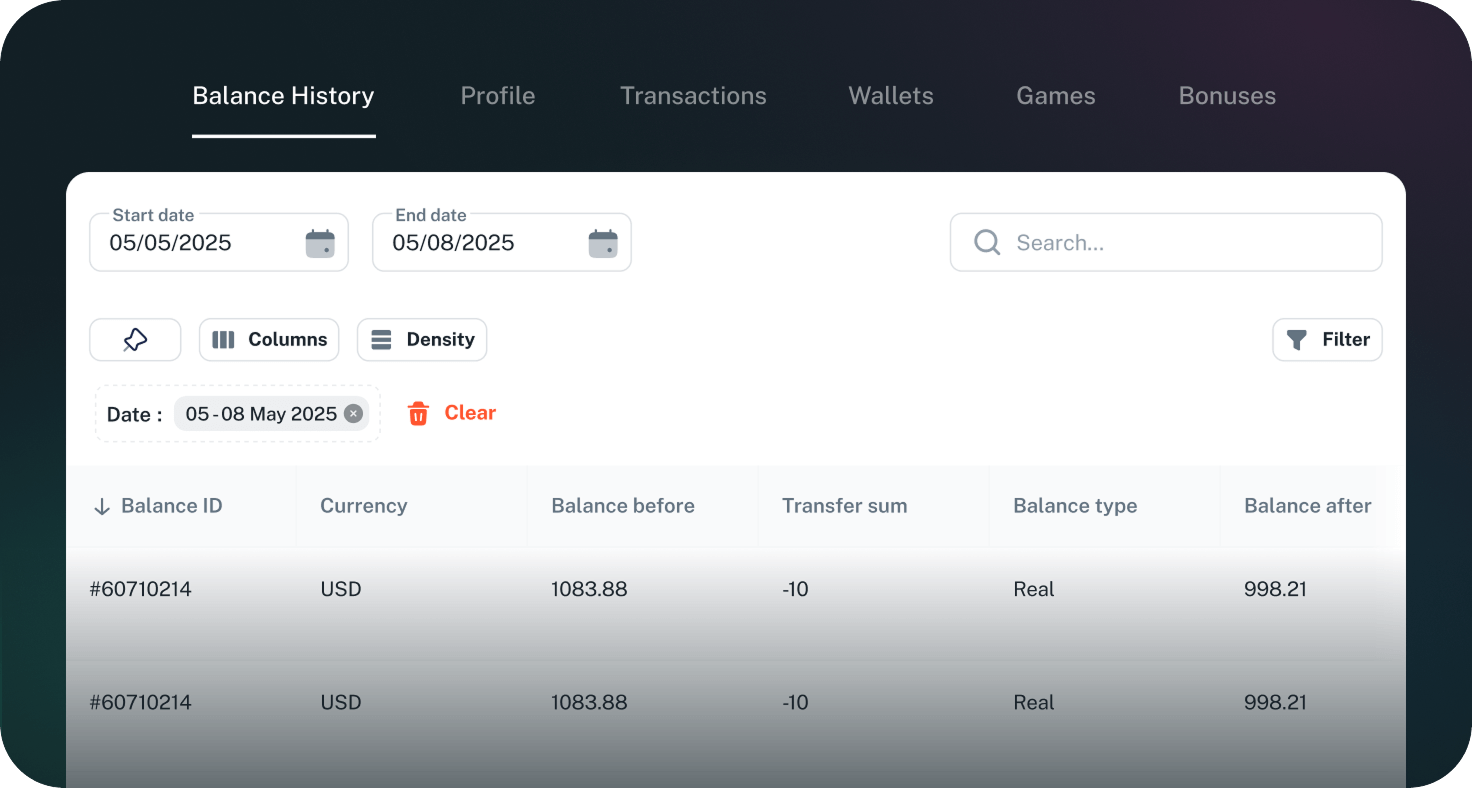Open the Density options

pyautogui.click(x=422, y=340)
